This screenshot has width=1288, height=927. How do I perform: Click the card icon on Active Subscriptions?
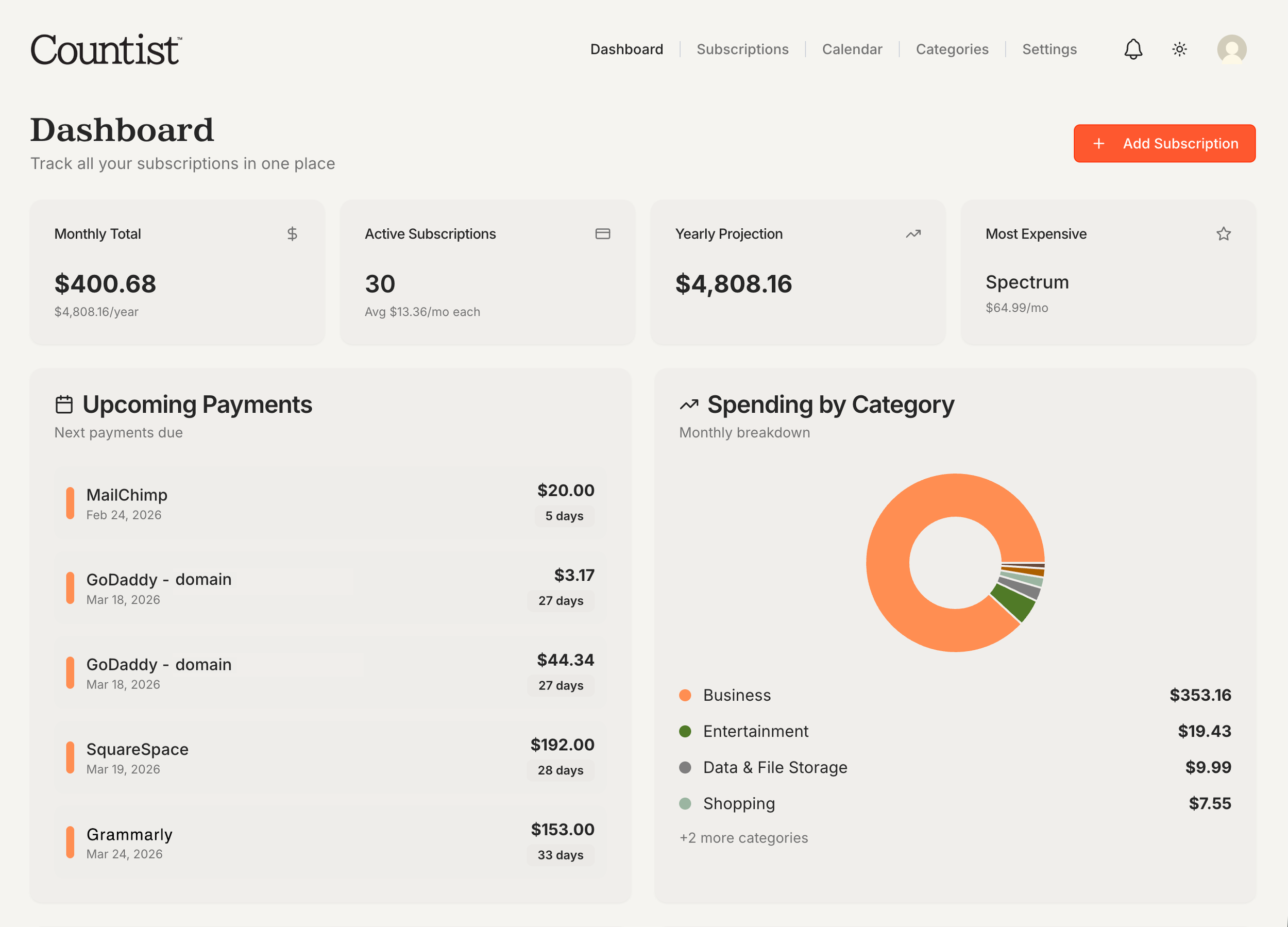pyautogui.click(x=603, y=234)
